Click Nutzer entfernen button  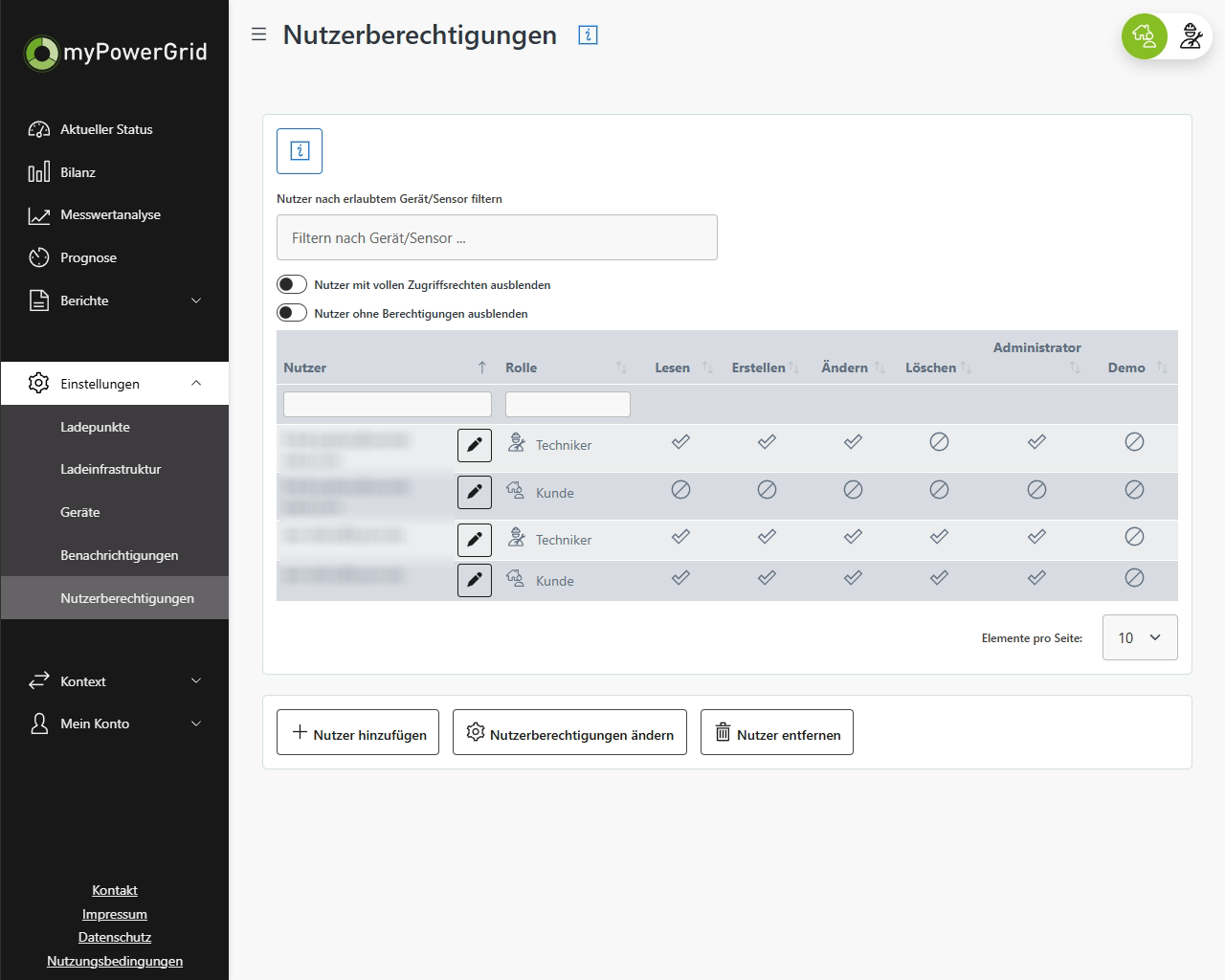pyautogui.click(x=777, y=732)
